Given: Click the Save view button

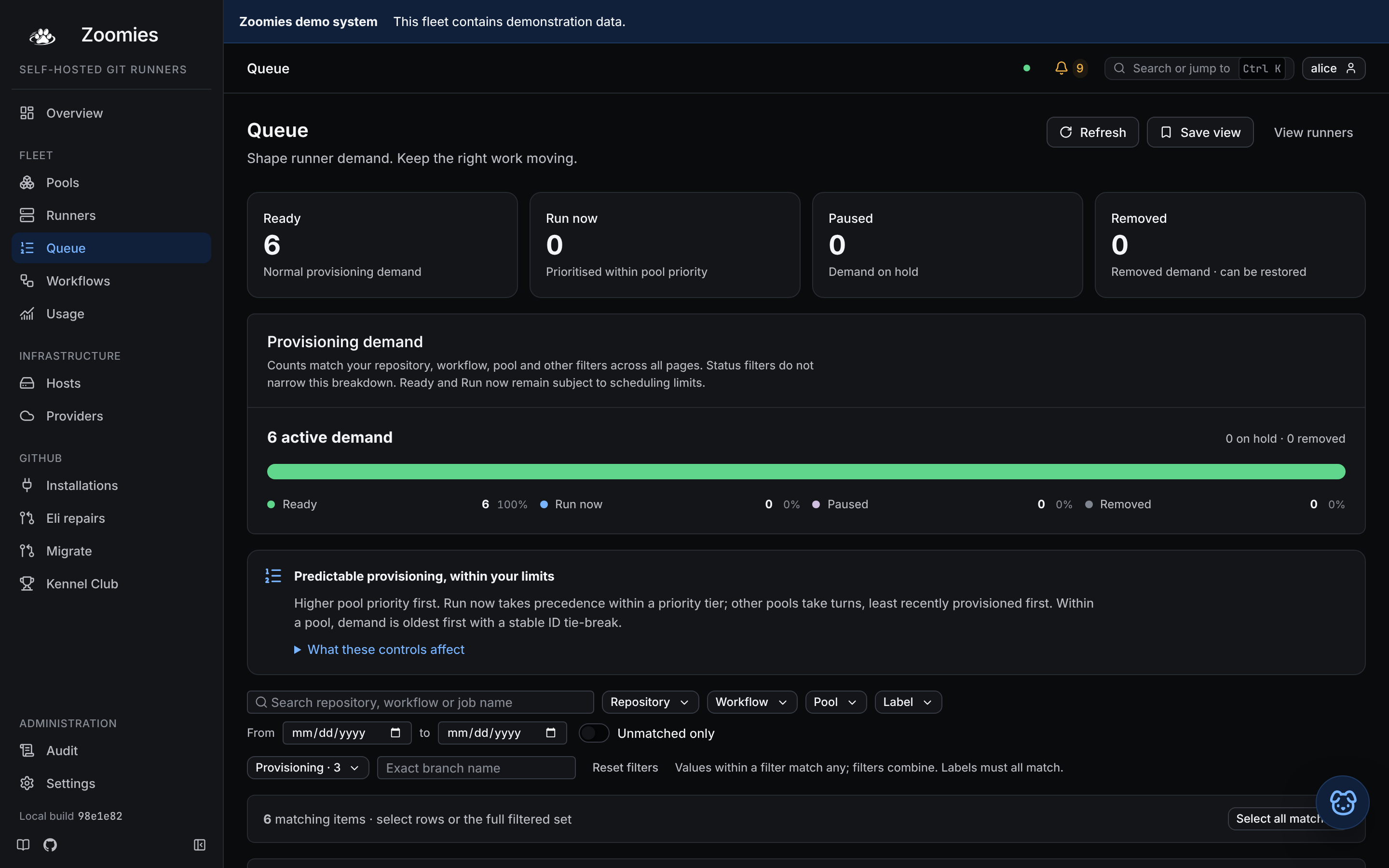Looking at the screenshot, I should point(1199,132).
